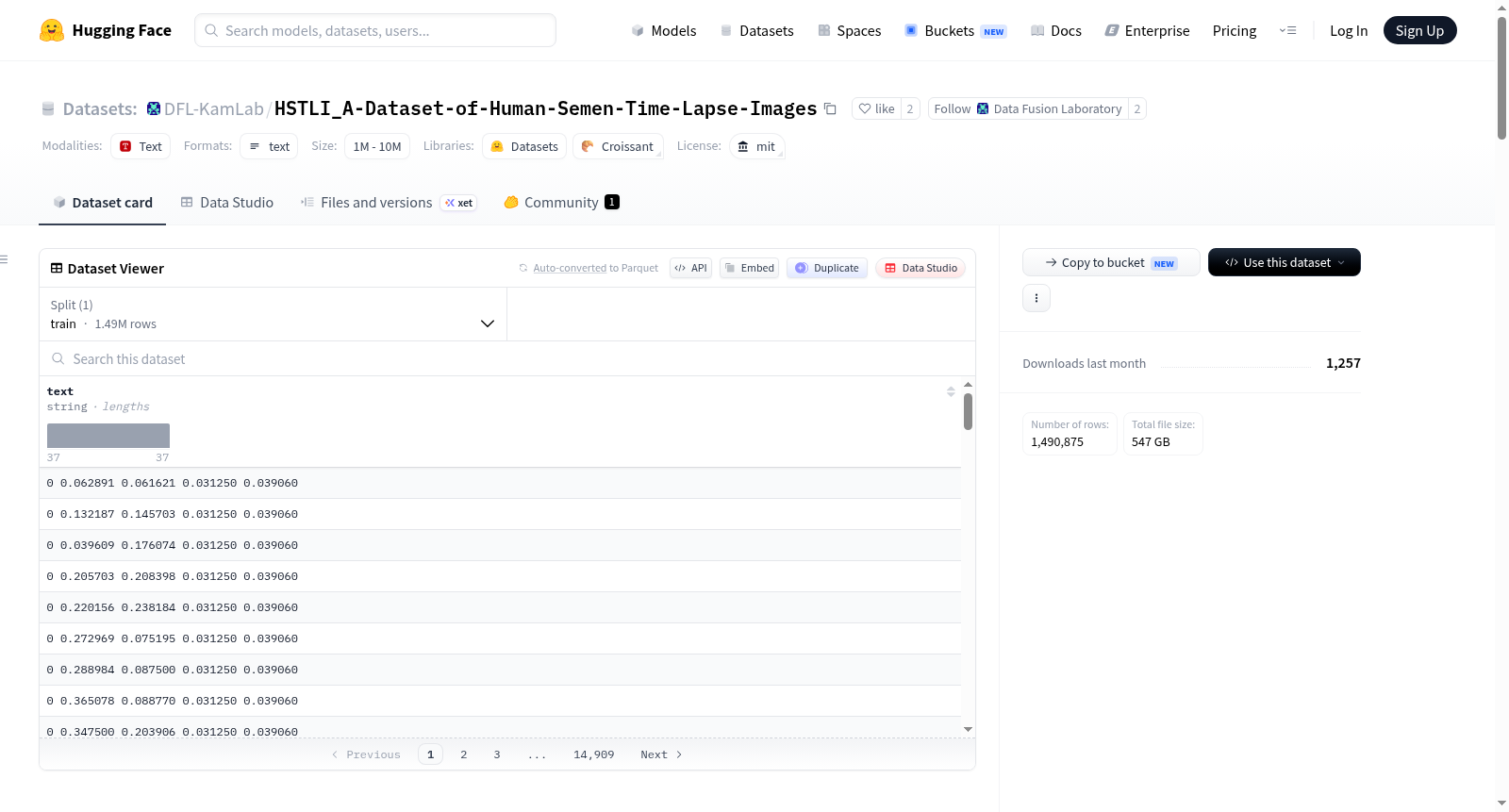
Task: Select the row starting with 0 0.288984
Action: (x=500, y=670)
